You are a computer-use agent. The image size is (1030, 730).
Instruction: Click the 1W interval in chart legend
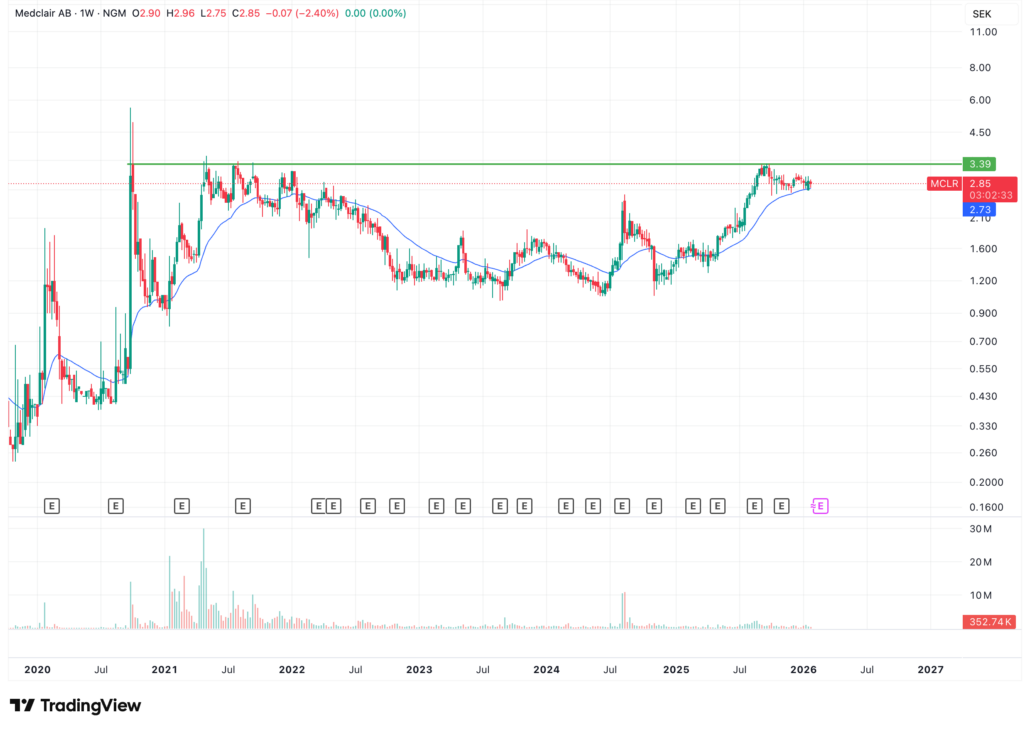coord(90,14)
